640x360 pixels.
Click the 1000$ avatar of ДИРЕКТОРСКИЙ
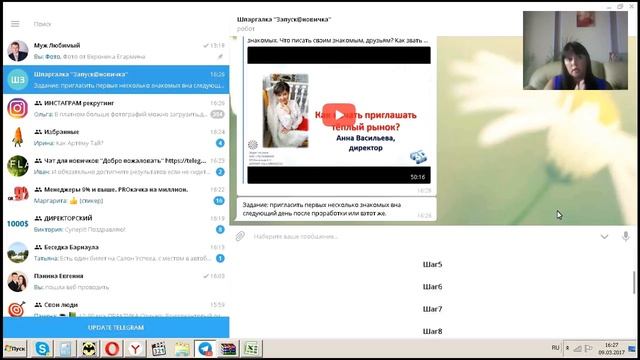coord(18,224)
